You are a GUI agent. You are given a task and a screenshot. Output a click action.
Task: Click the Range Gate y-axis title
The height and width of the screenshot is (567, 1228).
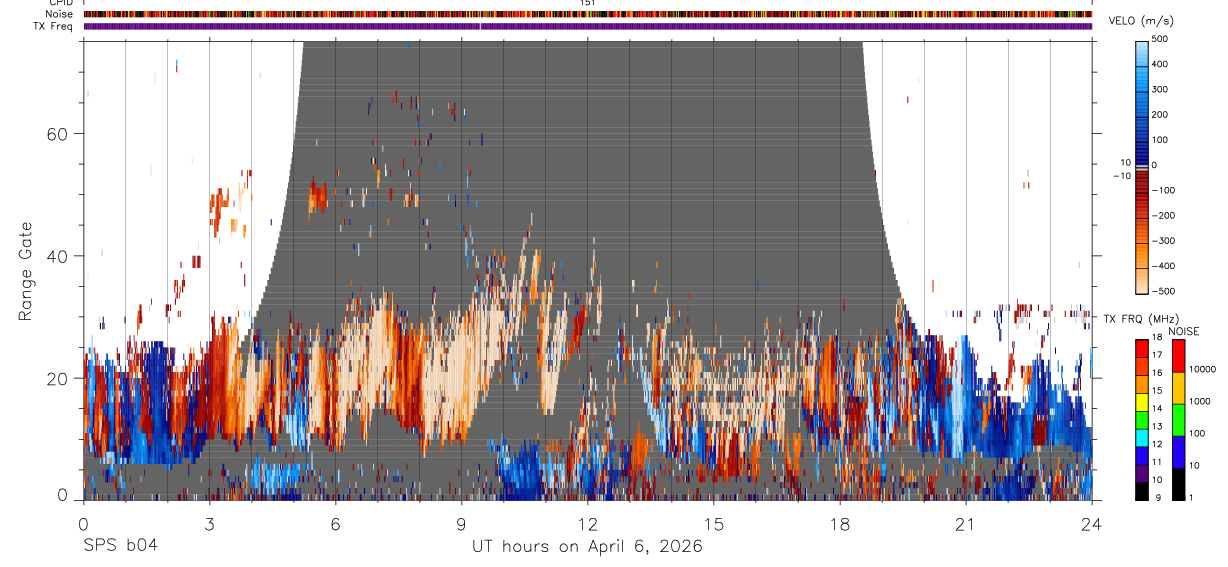click(26, 272)
